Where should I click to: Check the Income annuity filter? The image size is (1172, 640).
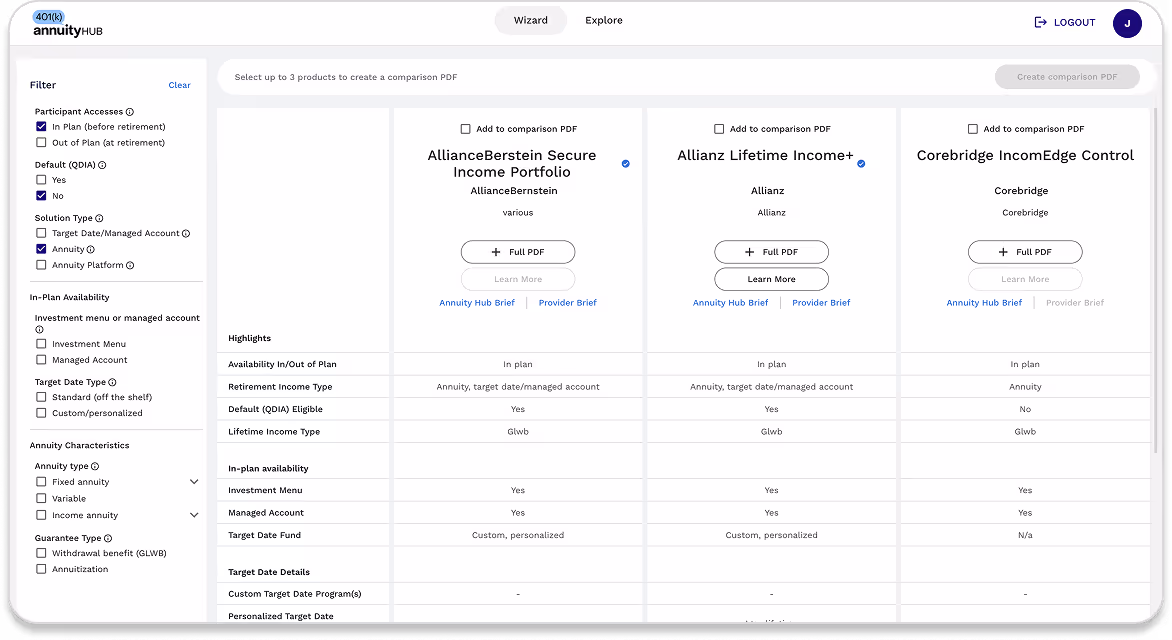41,515
